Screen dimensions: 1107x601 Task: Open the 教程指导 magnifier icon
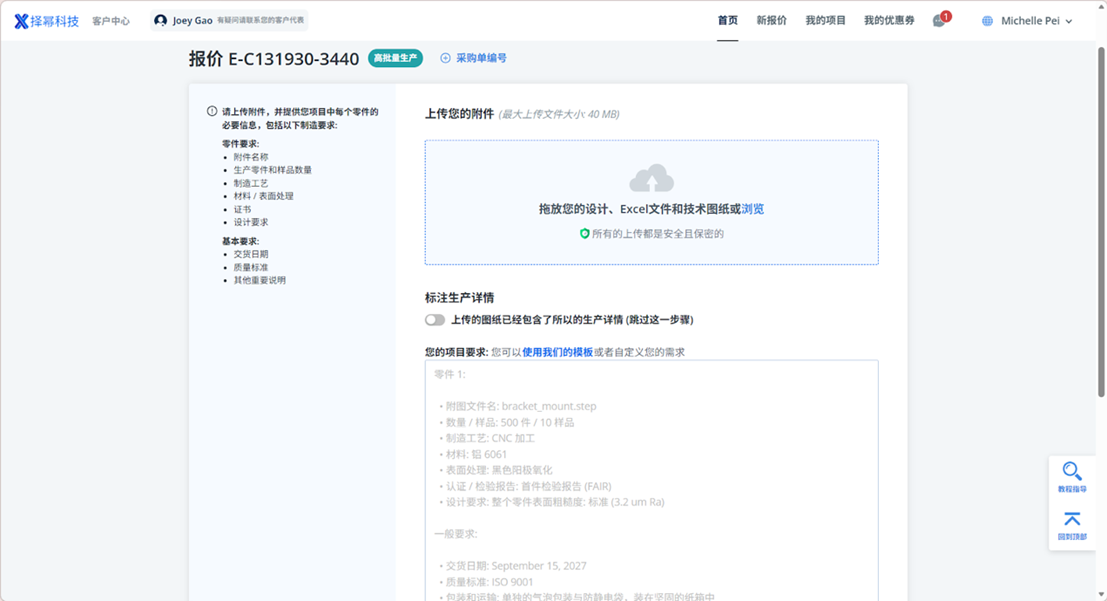1072,471
